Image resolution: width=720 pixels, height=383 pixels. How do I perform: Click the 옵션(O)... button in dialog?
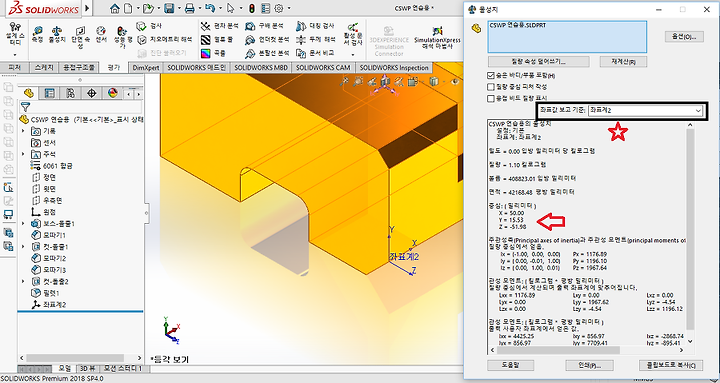[684, 37]
